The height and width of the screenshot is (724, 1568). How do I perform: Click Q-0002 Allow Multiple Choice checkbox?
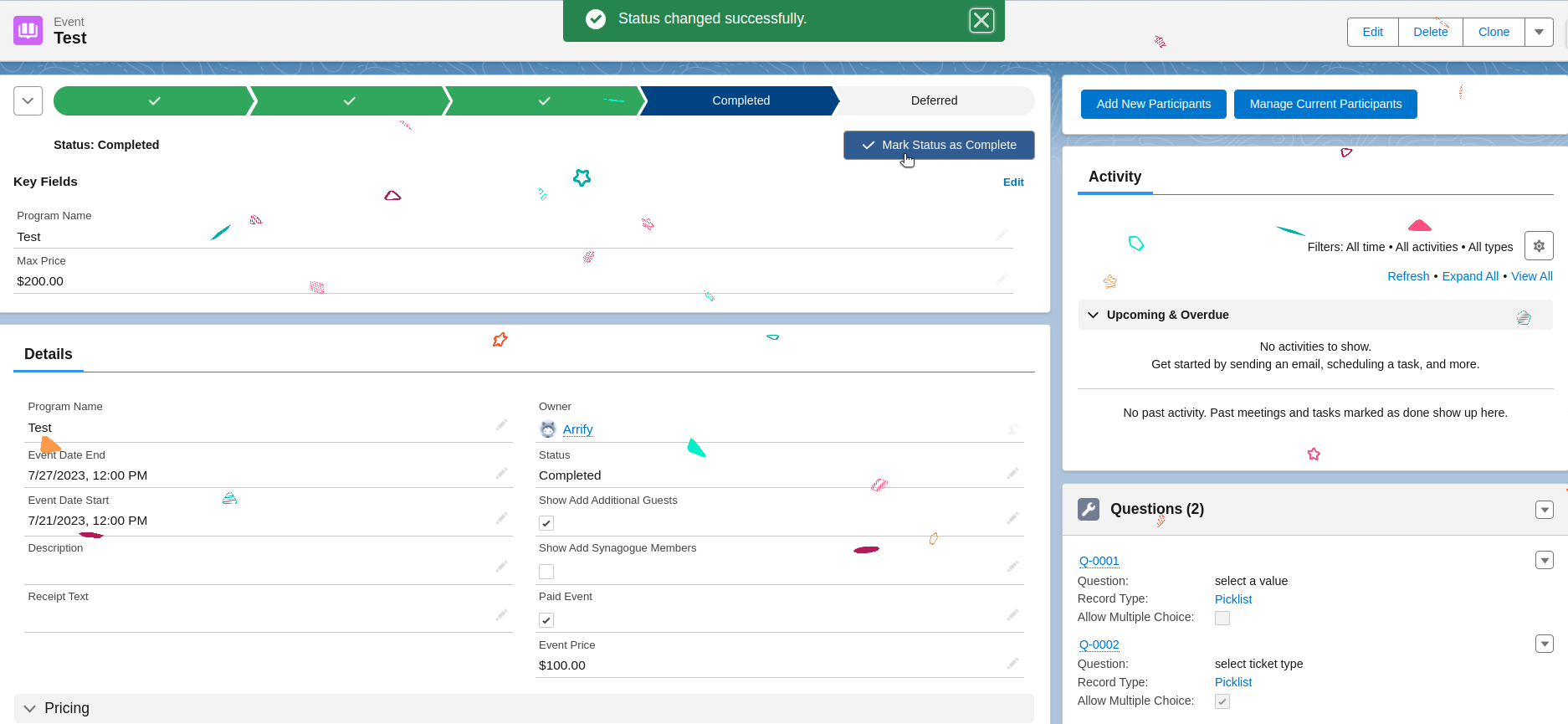tap(1222, 701)
